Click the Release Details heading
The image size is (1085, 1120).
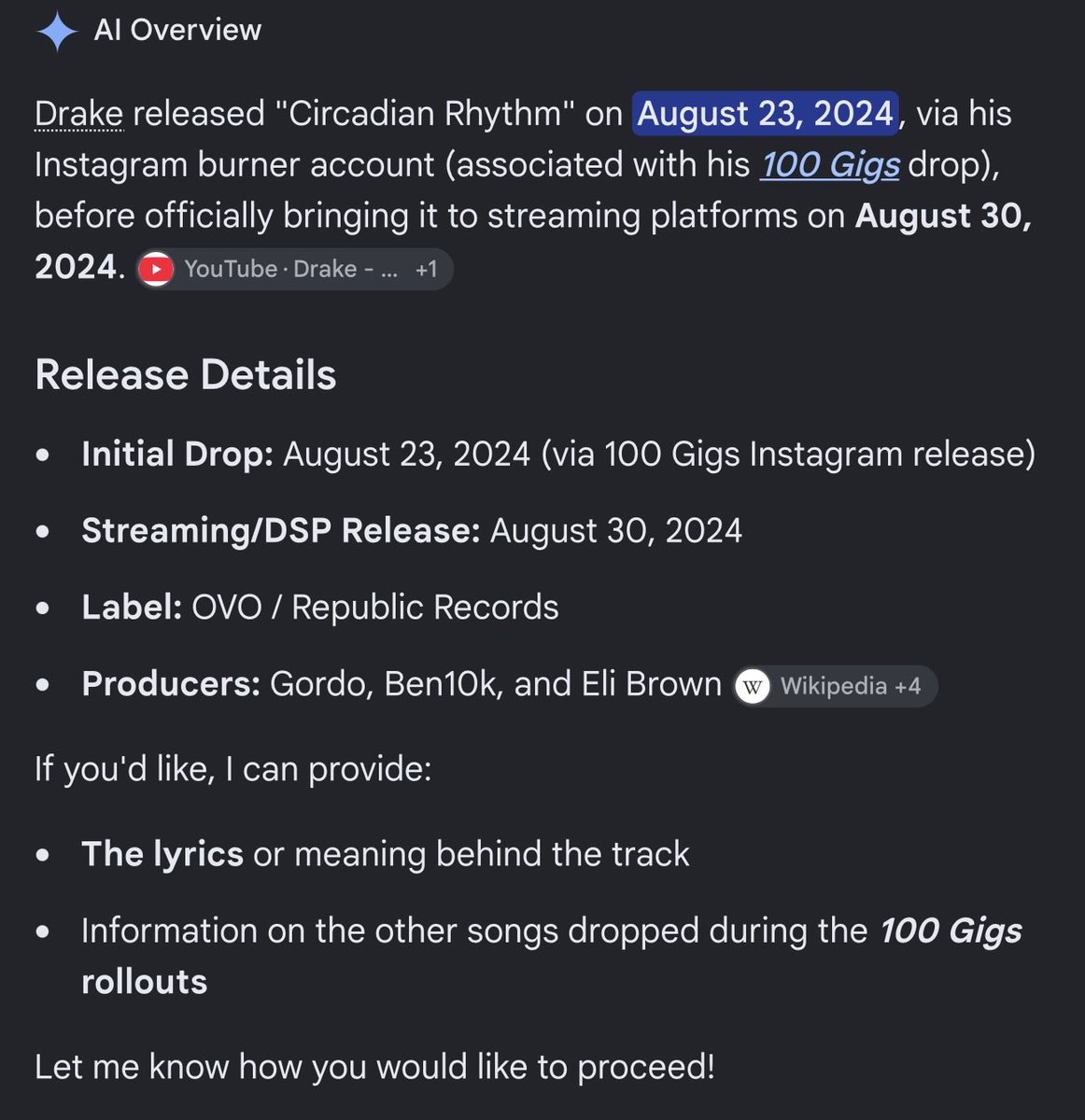(185, 375)
